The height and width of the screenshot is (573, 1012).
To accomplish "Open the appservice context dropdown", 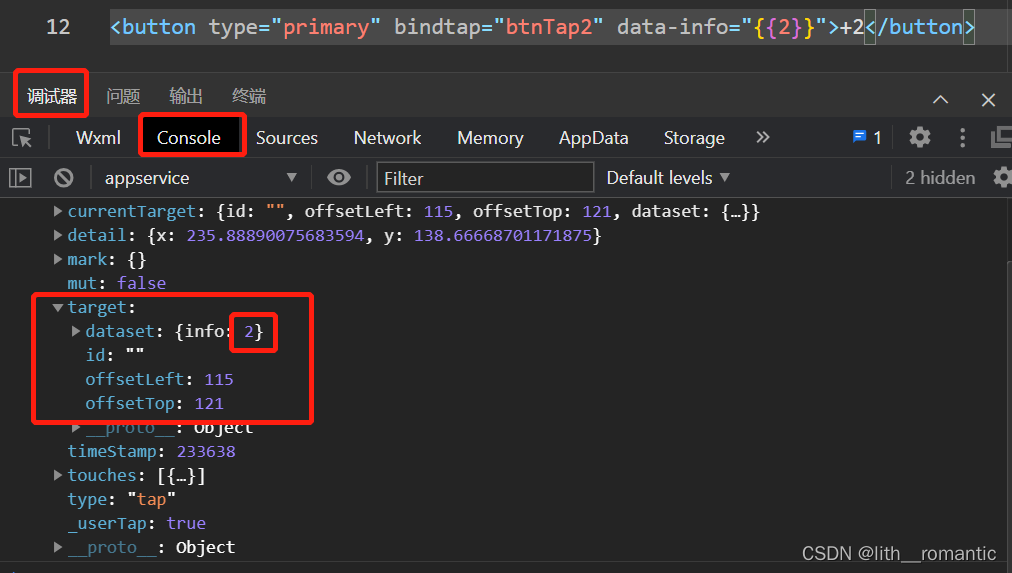I will coord(200,177).
